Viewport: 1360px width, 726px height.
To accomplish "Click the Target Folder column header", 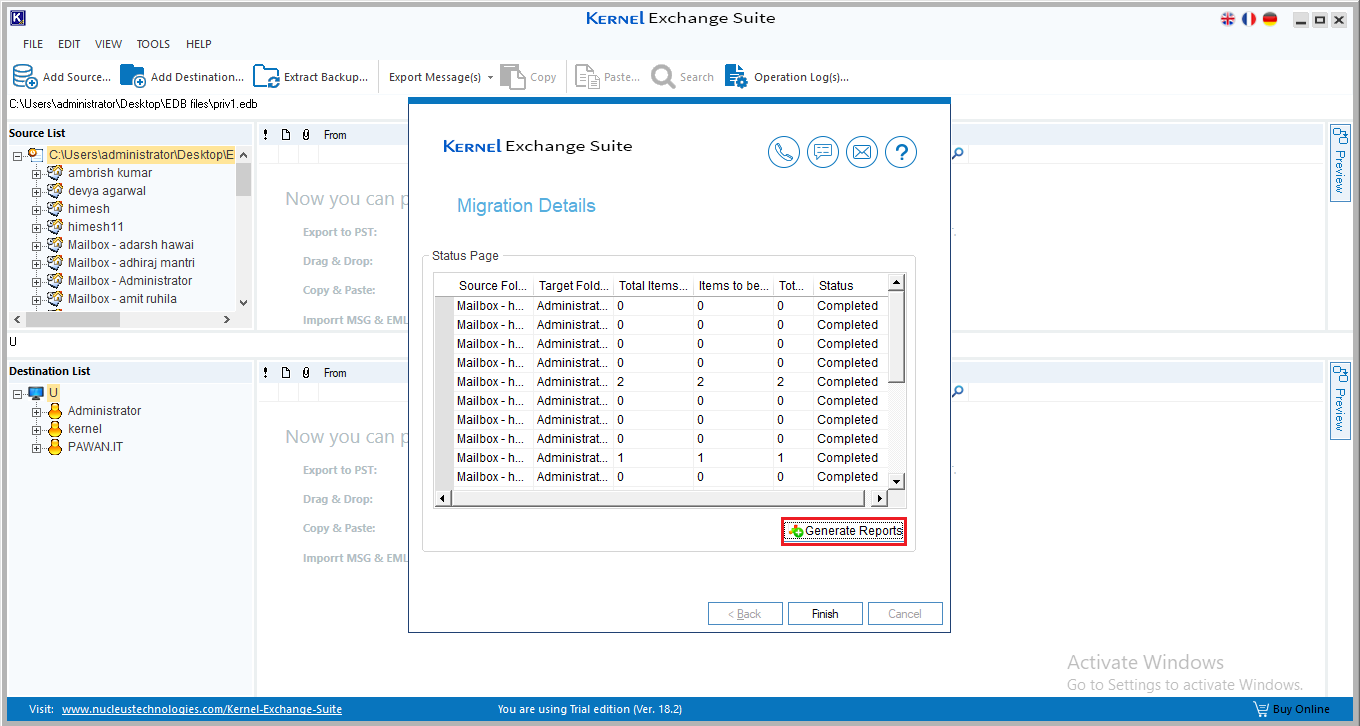I will point(573,286).
